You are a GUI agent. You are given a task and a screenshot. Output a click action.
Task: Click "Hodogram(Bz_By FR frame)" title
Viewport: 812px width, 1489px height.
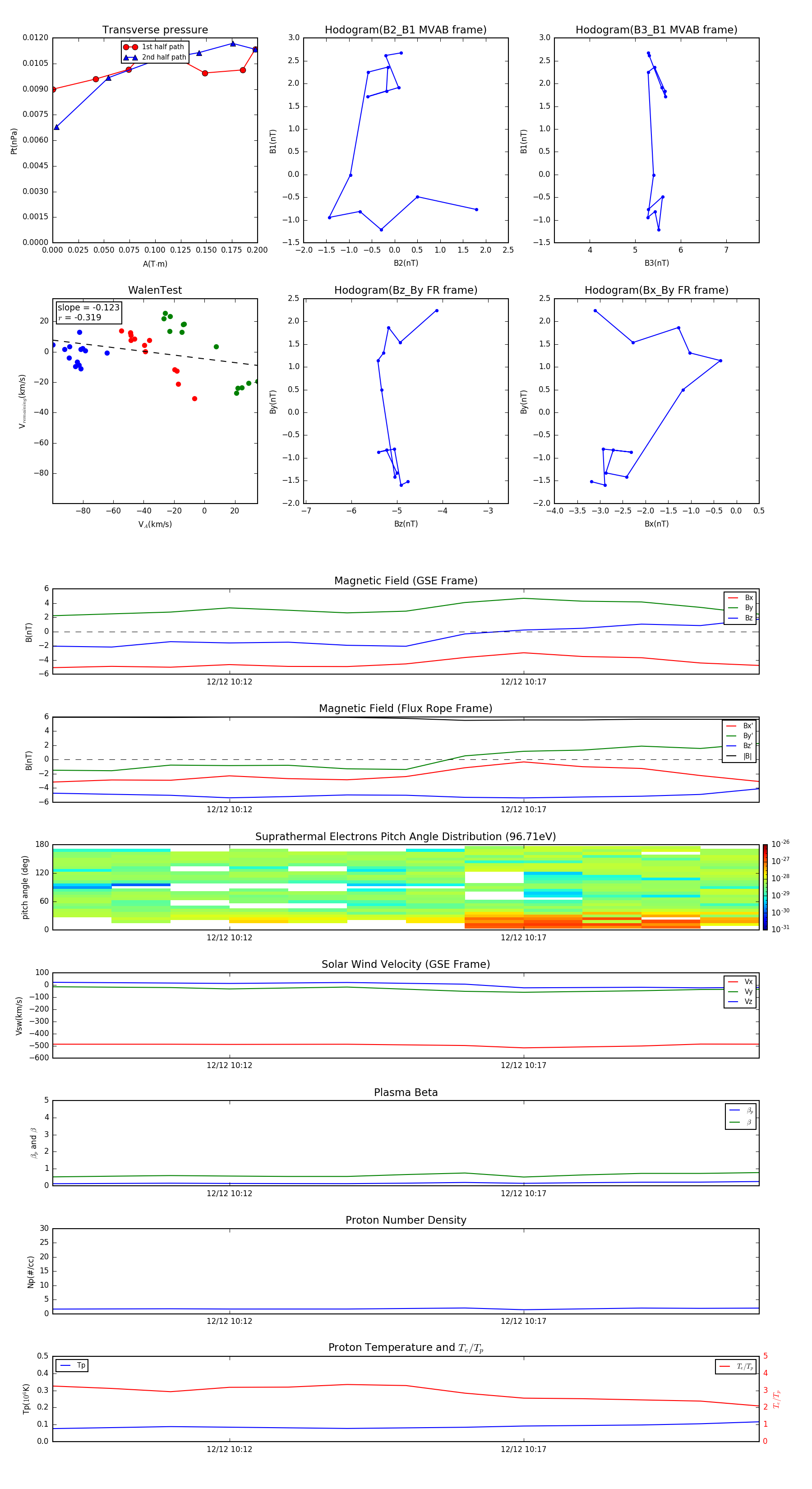point(406,290)
